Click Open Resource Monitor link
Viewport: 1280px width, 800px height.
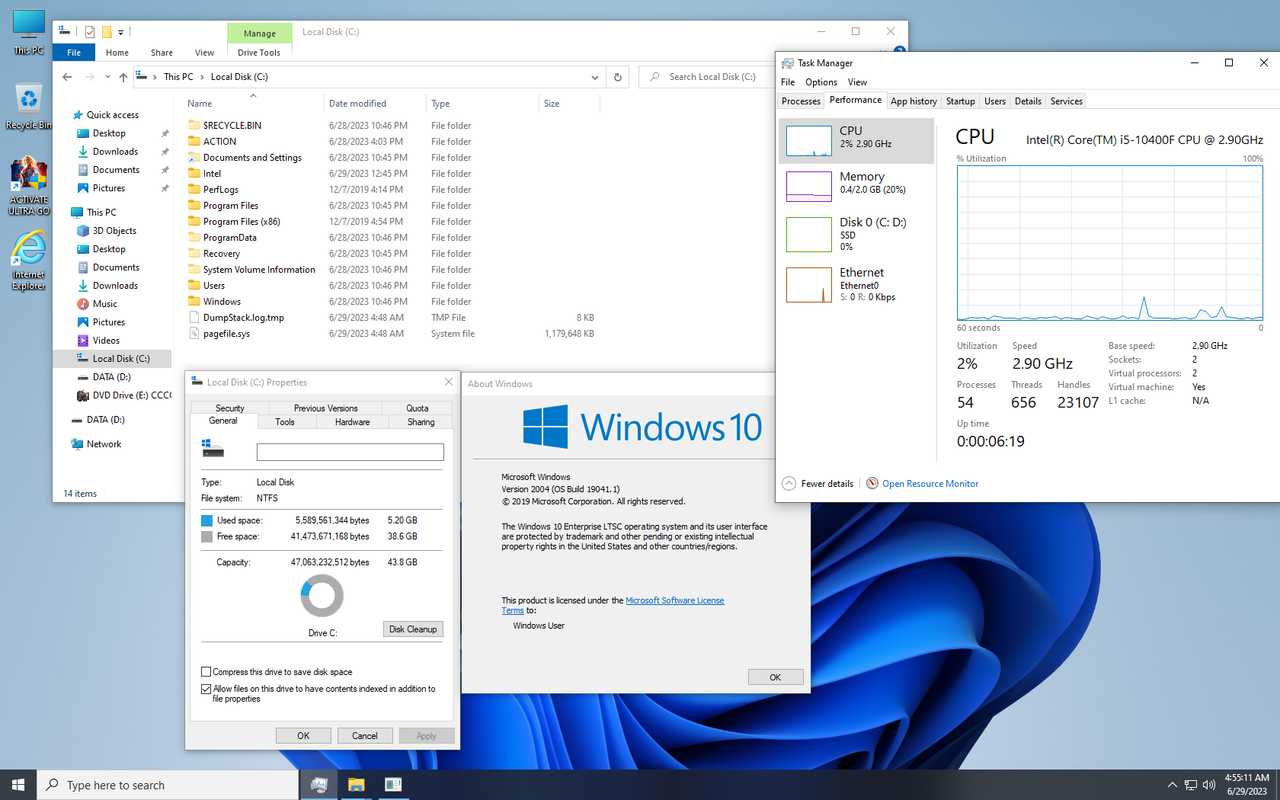click(x=930, y=483)
